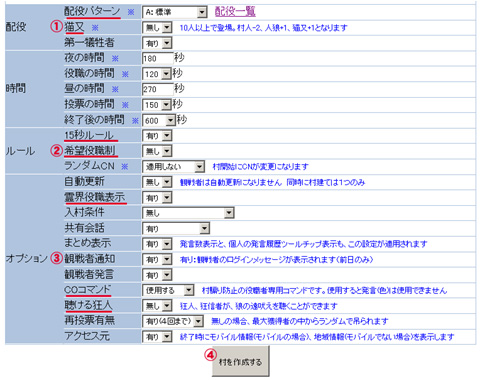480x380 pixels.
Task: Click the まとめ表示 label
Action: pyautogui.click(x=88, y=243)
